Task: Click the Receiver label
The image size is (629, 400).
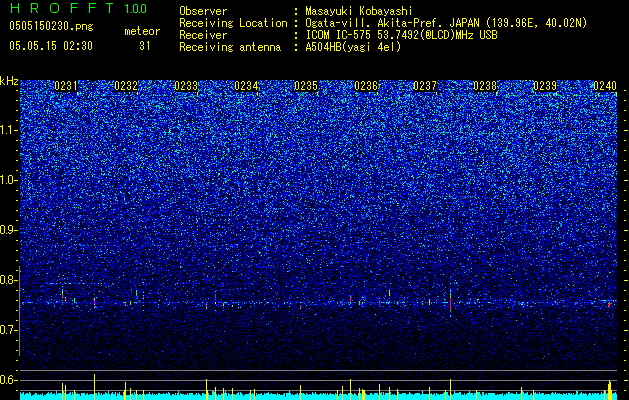Action: (203, 35)
